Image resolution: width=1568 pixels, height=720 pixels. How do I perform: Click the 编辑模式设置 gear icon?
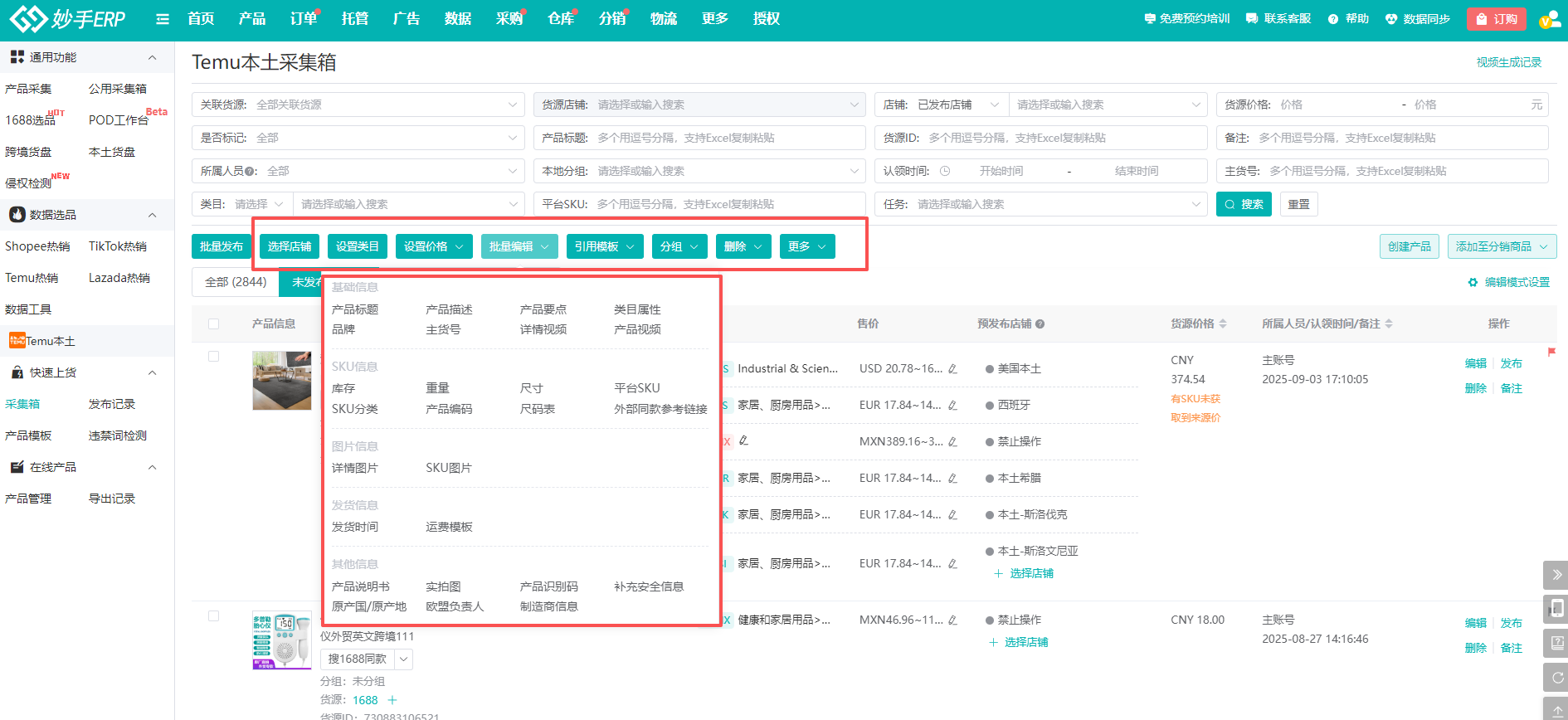pyautogui.click(x=1473, y=282)
